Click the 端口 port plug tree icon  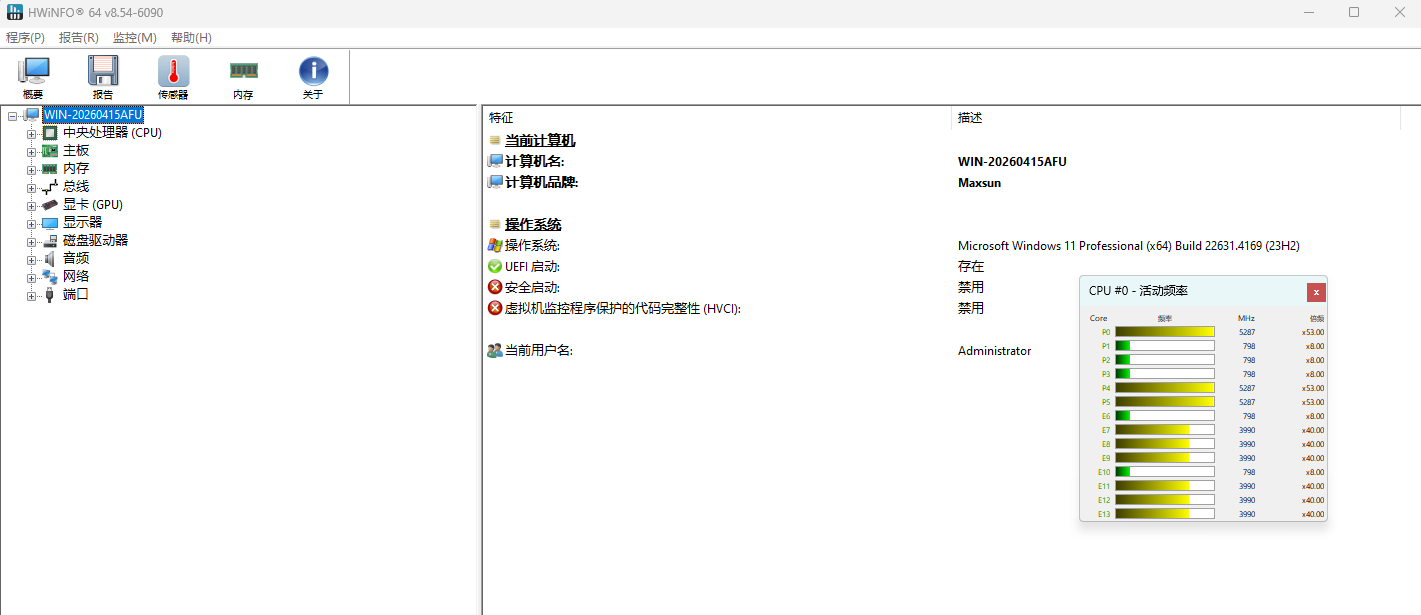pyautogui.click(x=50, y=294)
